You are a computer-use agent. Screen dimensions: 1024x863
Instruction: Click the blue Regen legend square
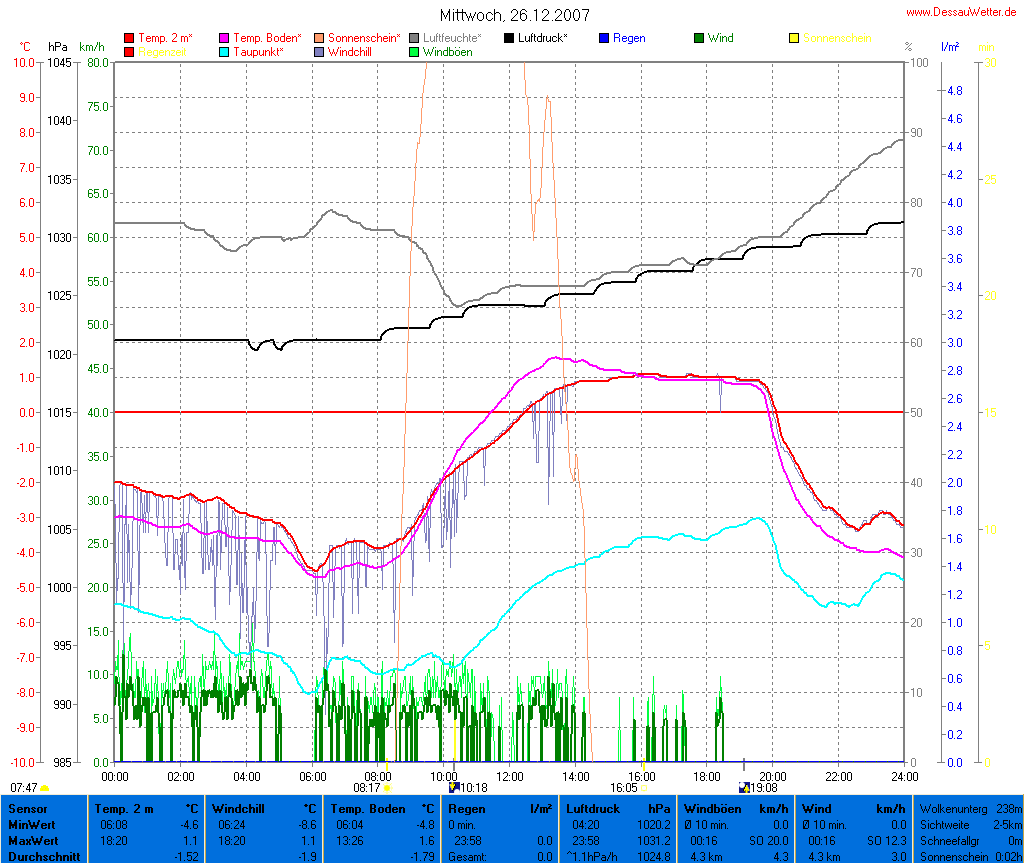click(x=604, y=39)
